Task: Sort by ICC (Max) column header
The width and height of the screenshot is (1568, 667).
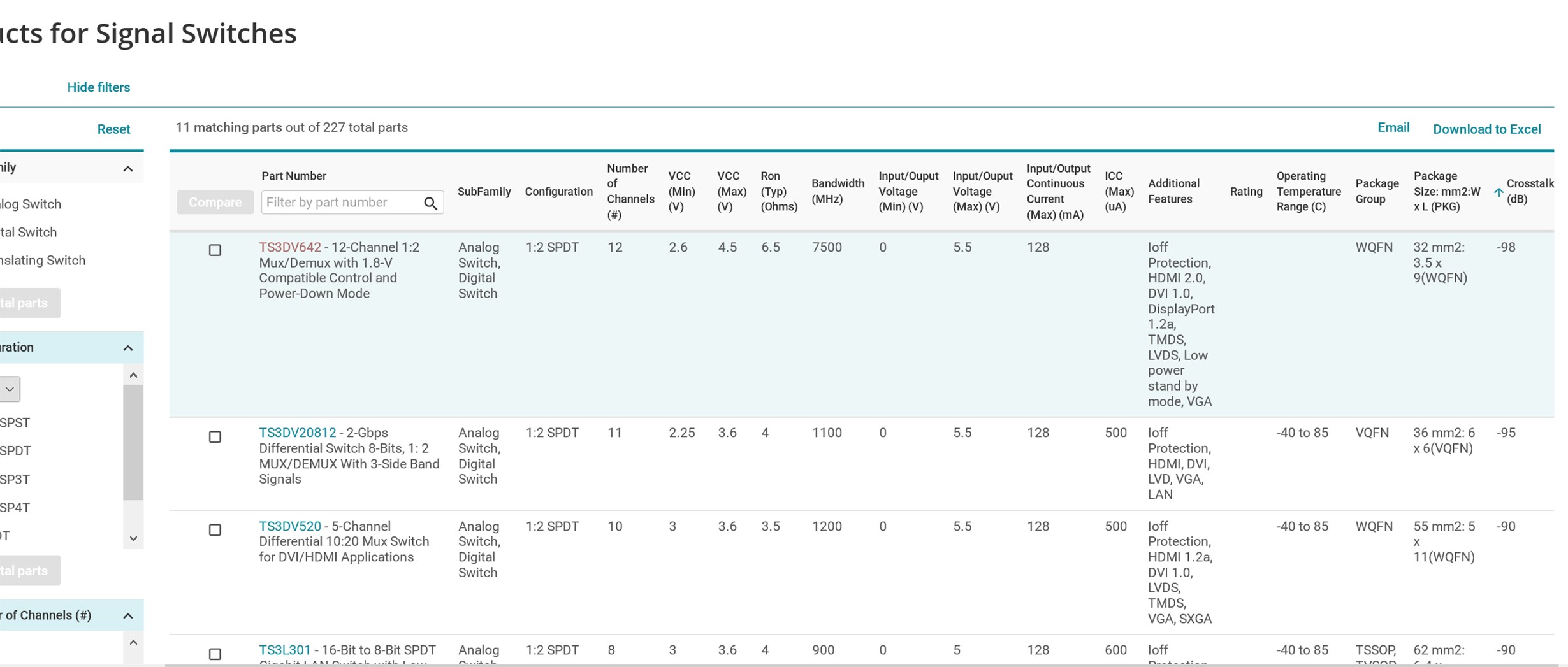Action: [x=1119, y=191]
